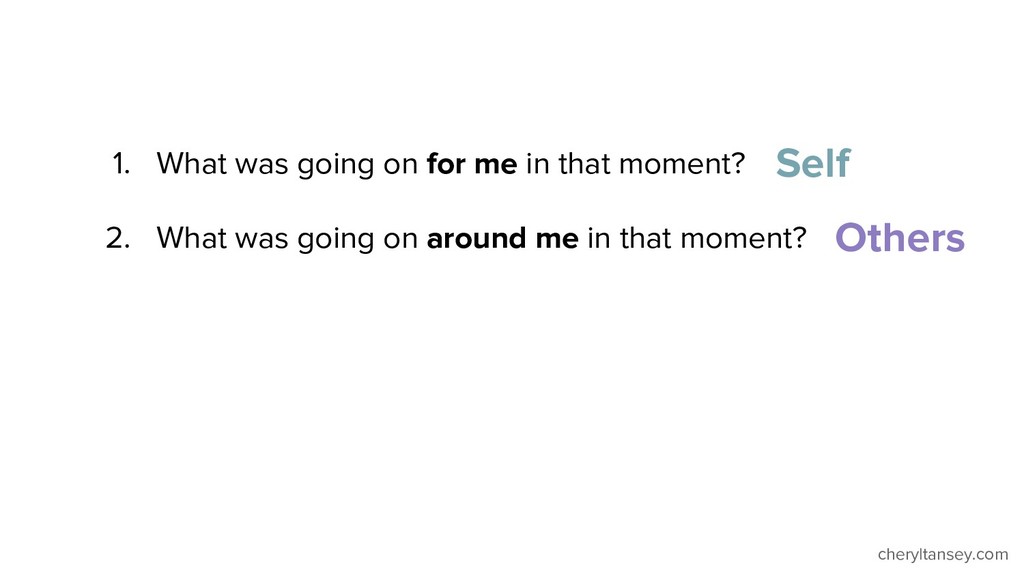Click the cheryltansey.com link in the corner
The image size is (1024, 576).
(942, 555)
